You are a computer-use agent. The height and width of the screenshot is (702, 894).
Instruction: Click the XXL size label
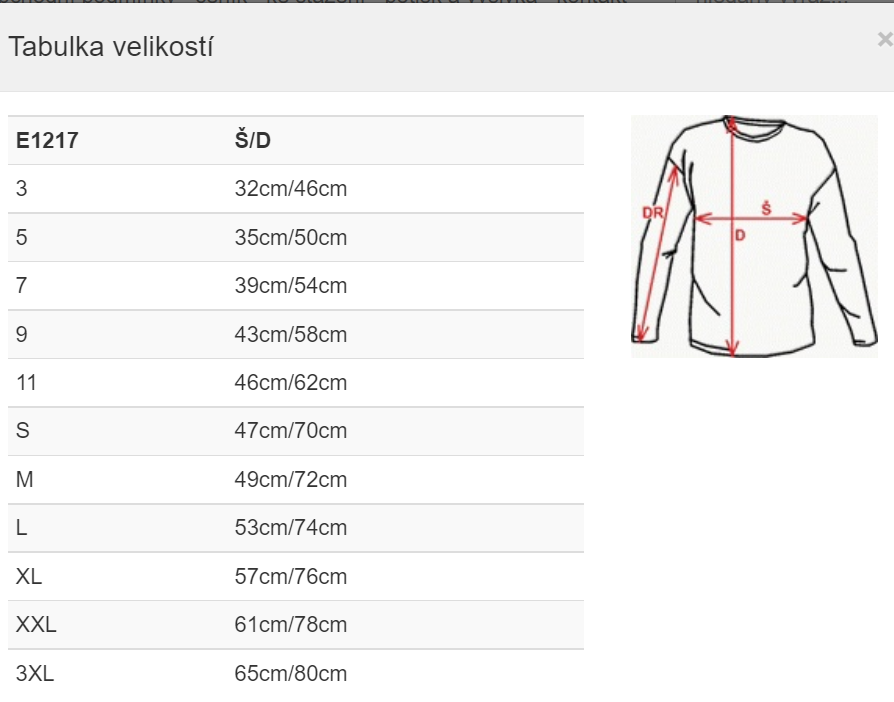36,625
